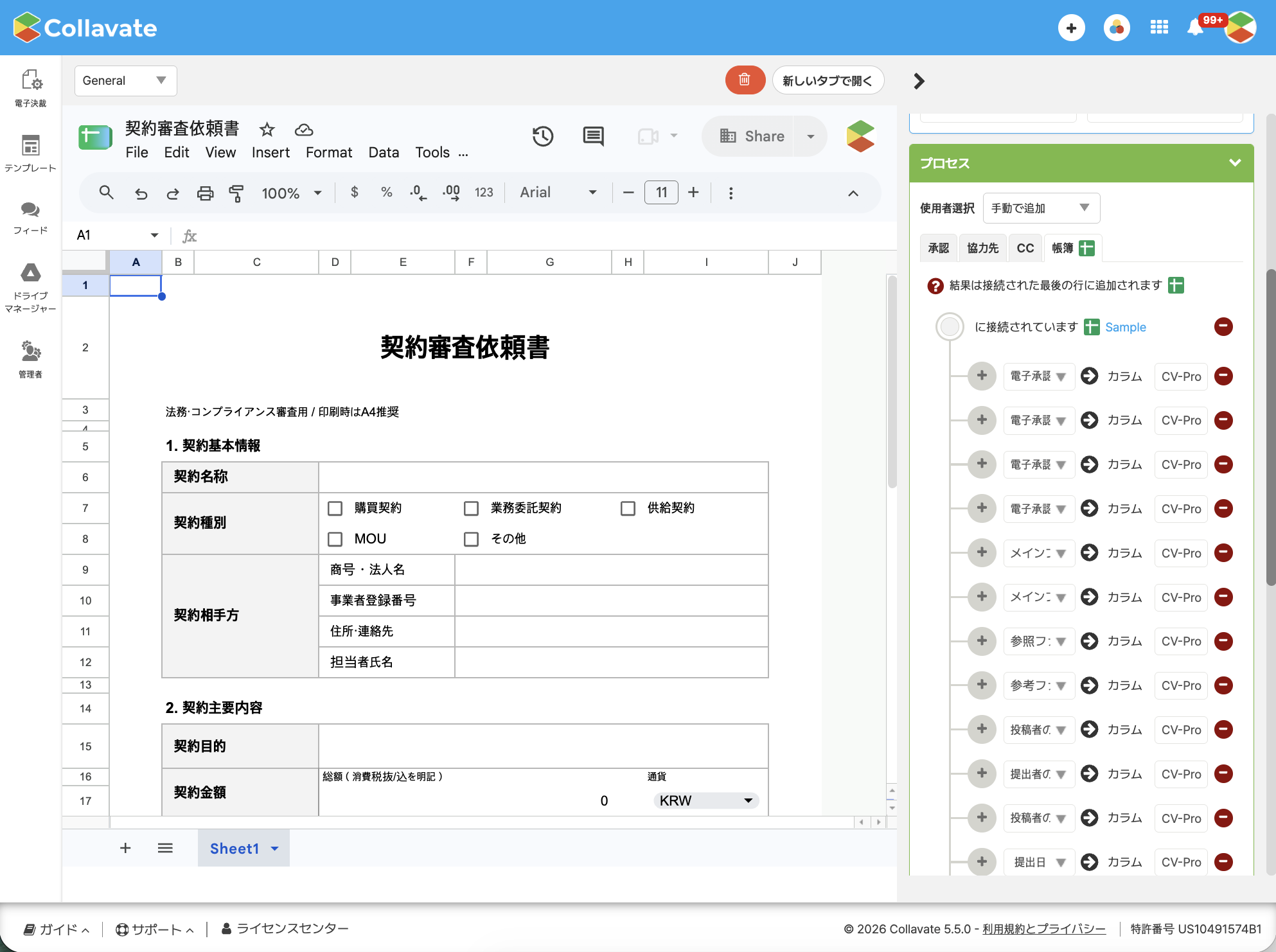
Task: Click the 新しいタブで開く button
Action: coord(828,80)
